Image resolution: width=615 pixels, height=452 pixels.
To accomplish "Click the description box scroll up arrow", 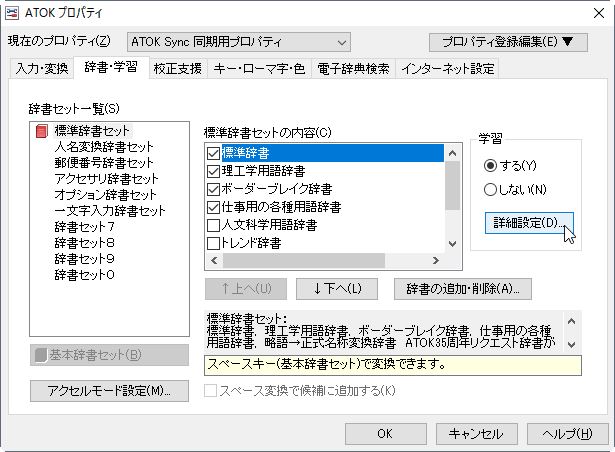I will click(571, 321).
